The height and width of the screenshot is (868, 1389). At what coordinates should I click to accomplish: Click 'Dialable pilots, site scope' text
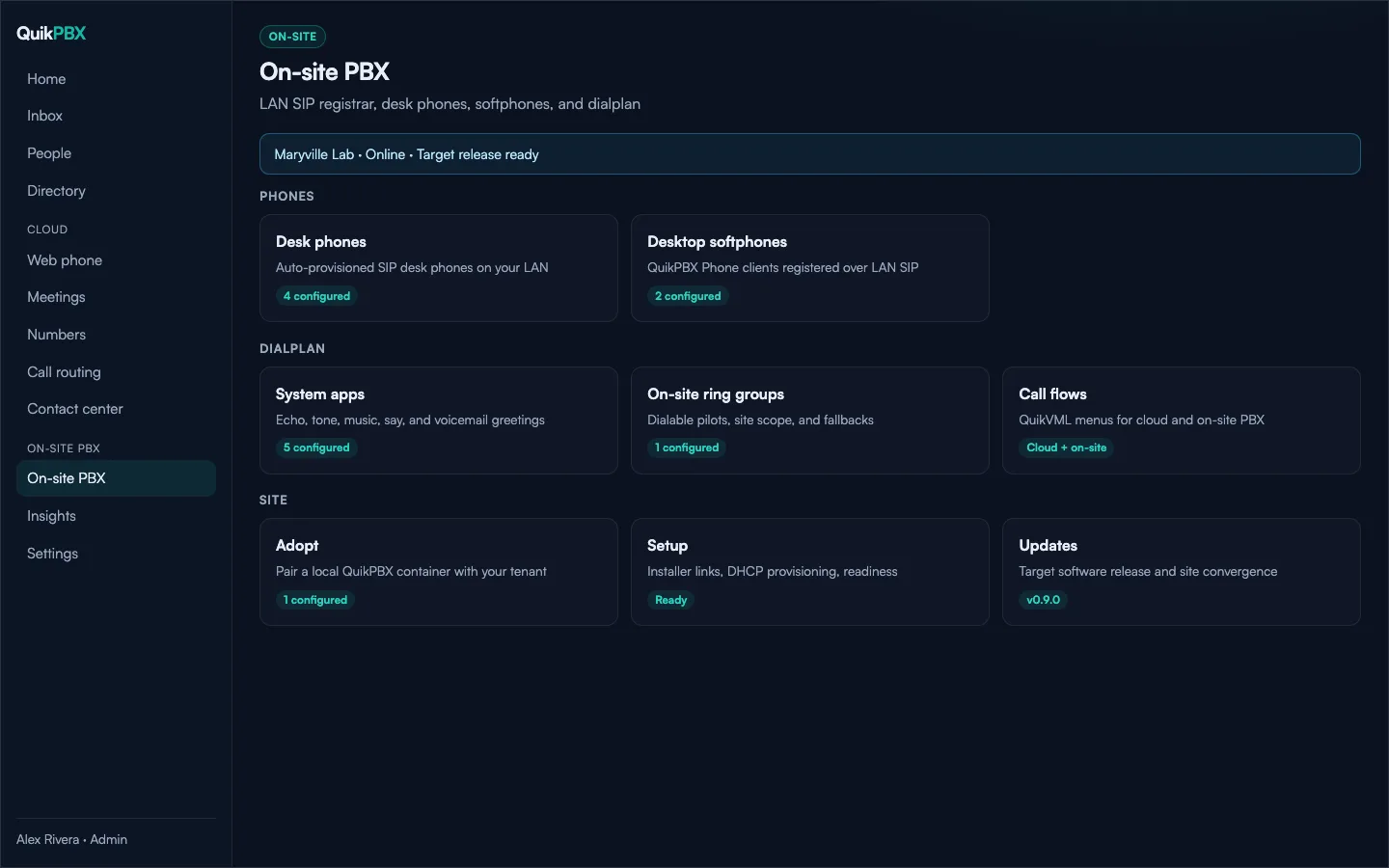pos(760,420)
